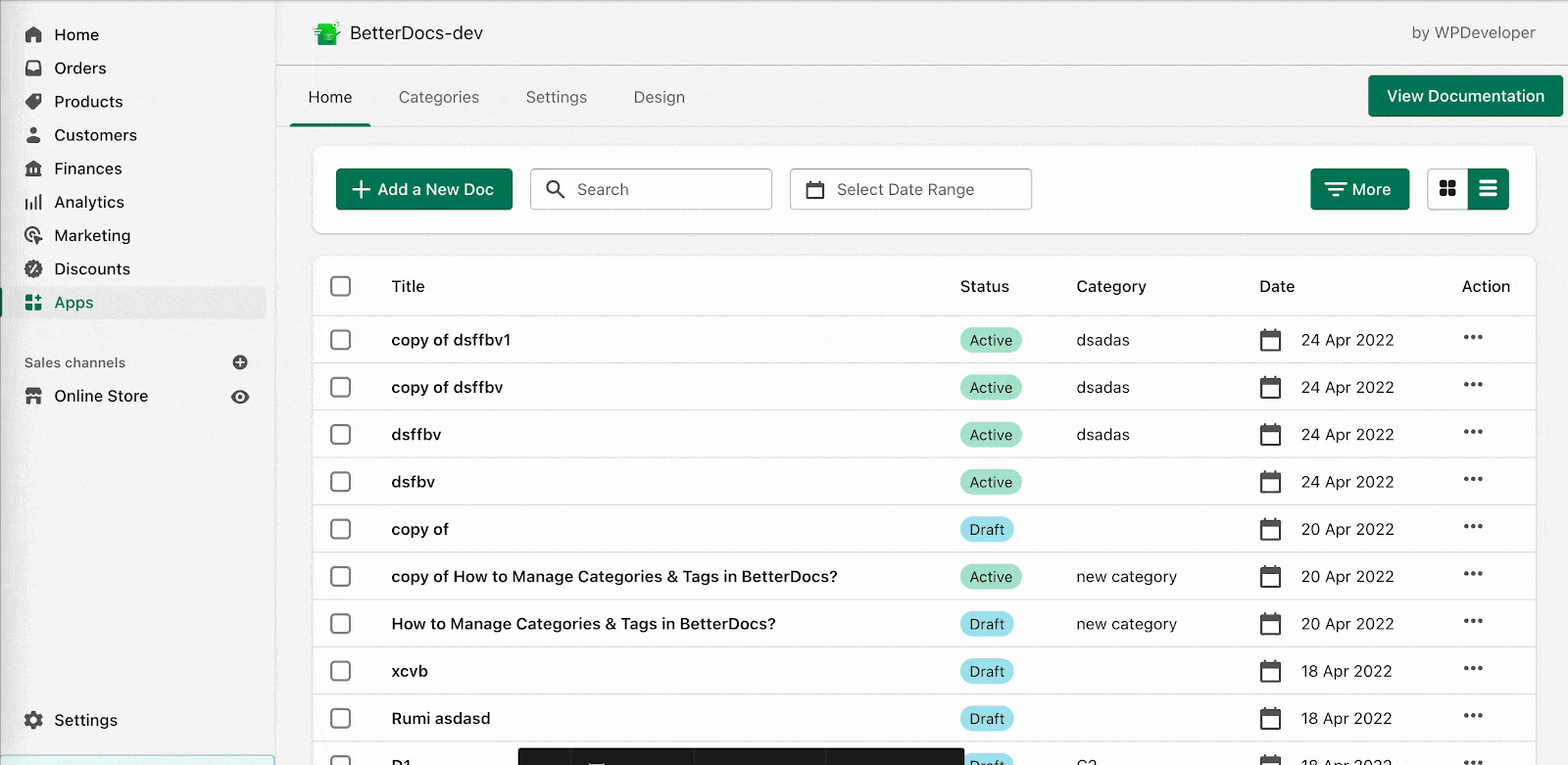Click calendar icon for copy of dsffbv1 row
The width and height of the screenshot is (1568, 765).
point(1270,340)
